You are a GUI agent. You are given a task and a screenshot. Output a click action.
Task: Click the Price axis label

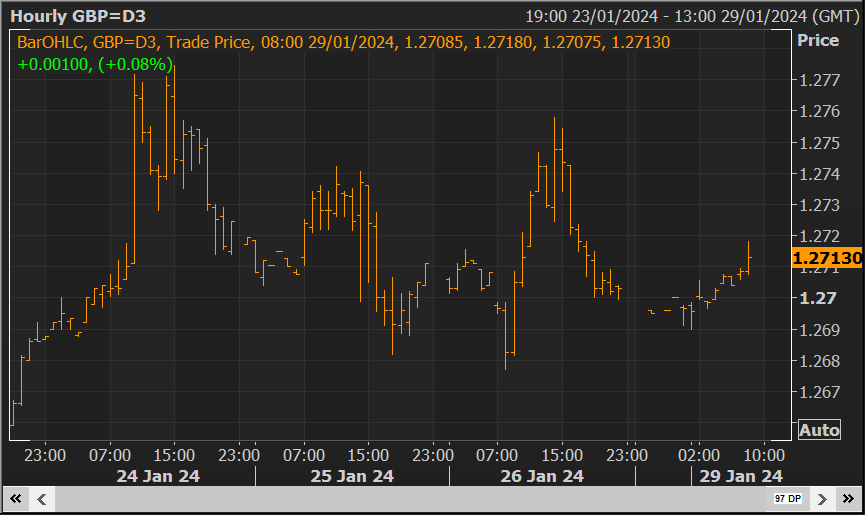pos(818,40)
